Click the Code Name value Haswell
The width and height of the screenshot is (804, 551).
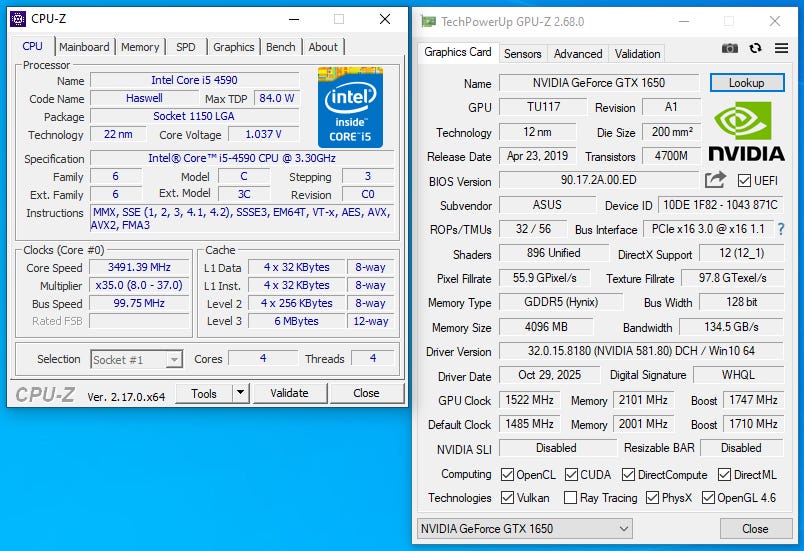[144, 98]
